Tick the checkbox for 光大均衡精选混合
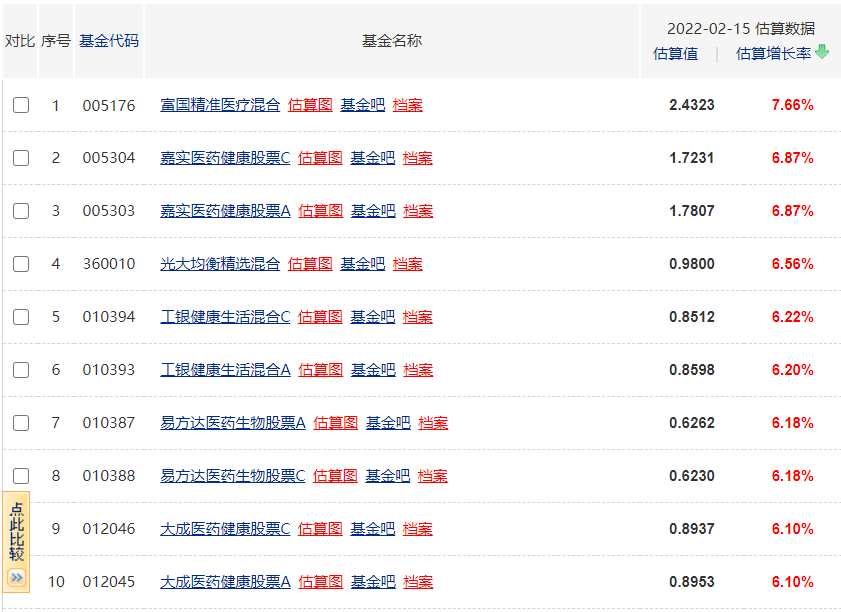 (21, 264)
